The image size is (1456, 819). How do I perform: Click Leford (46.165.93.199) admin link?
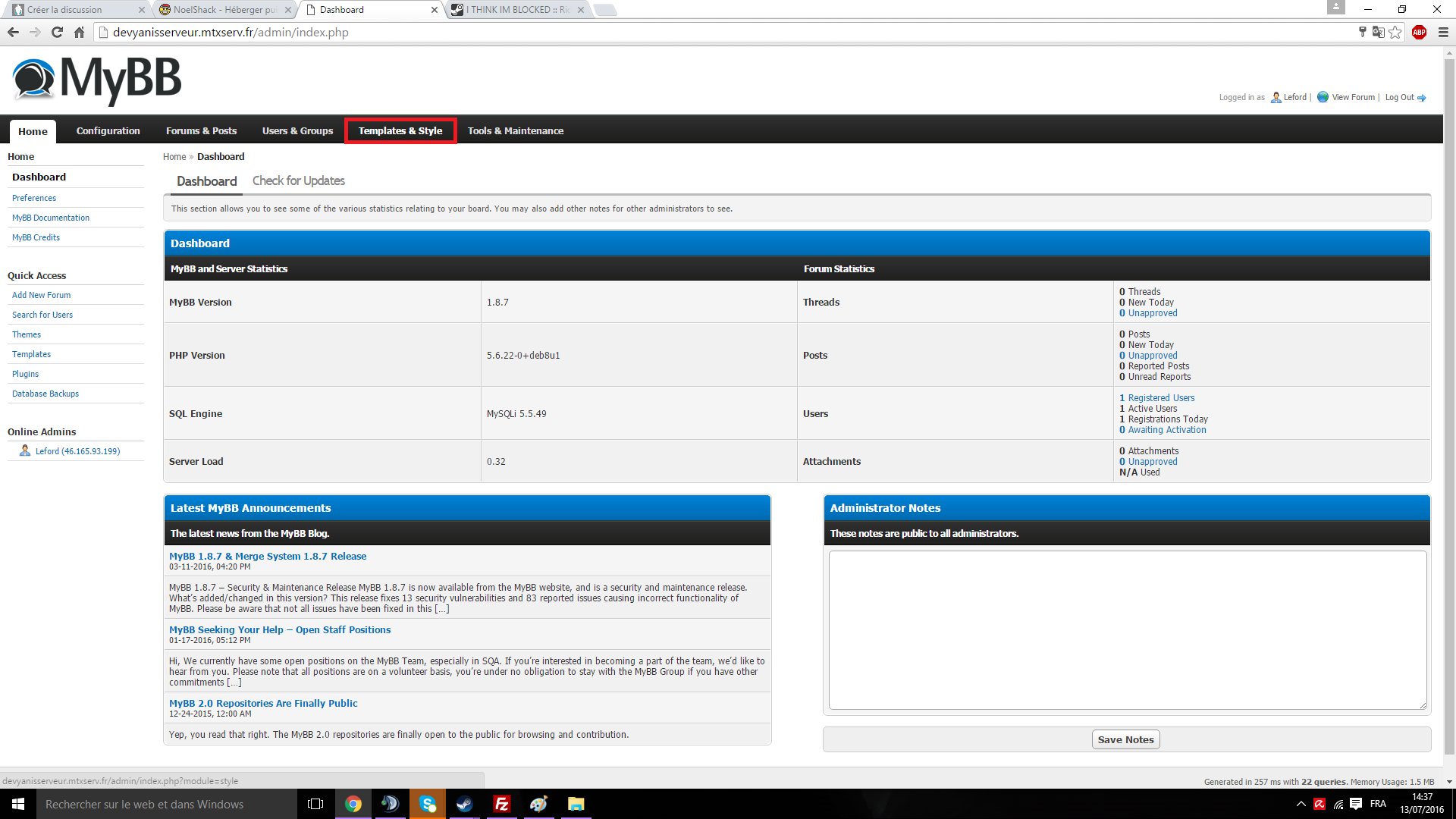click(77, 451)
